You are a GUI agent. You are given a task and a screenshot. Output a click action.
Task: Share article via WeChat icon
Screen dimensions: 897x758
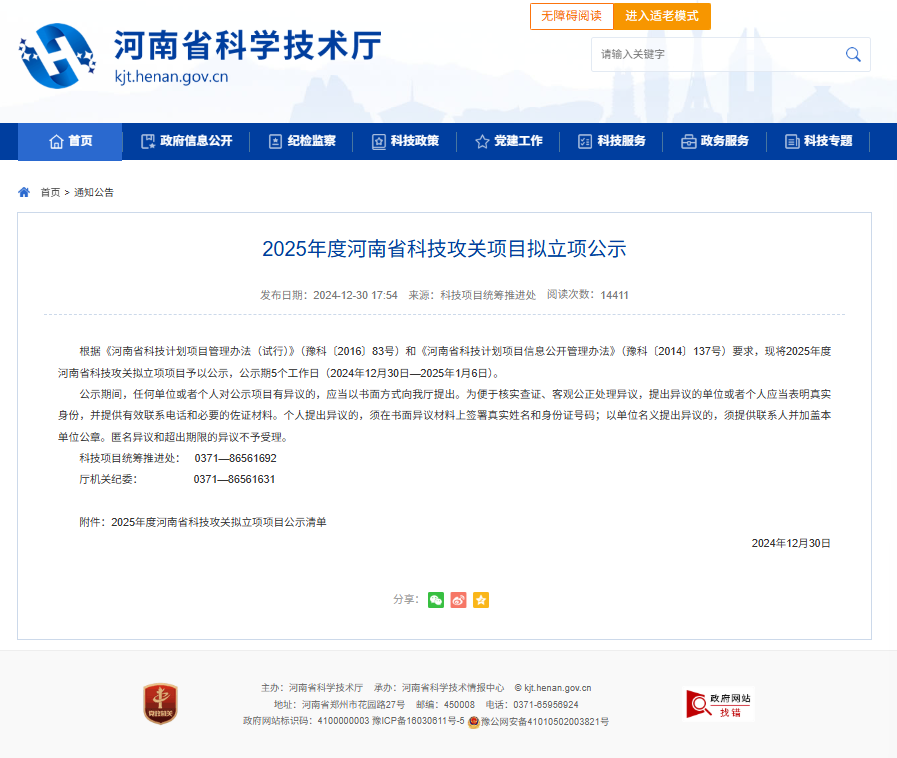tap(435, 600)
